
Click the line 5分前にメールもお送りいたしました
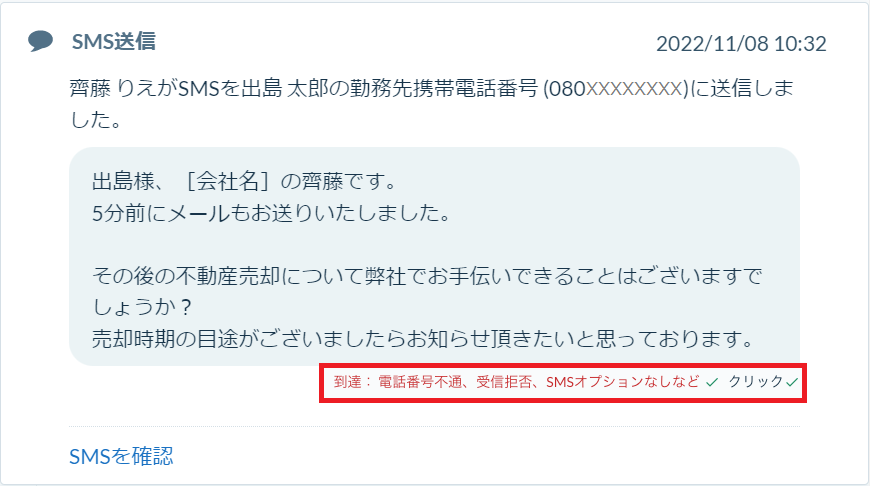click(x=272, y=213)
